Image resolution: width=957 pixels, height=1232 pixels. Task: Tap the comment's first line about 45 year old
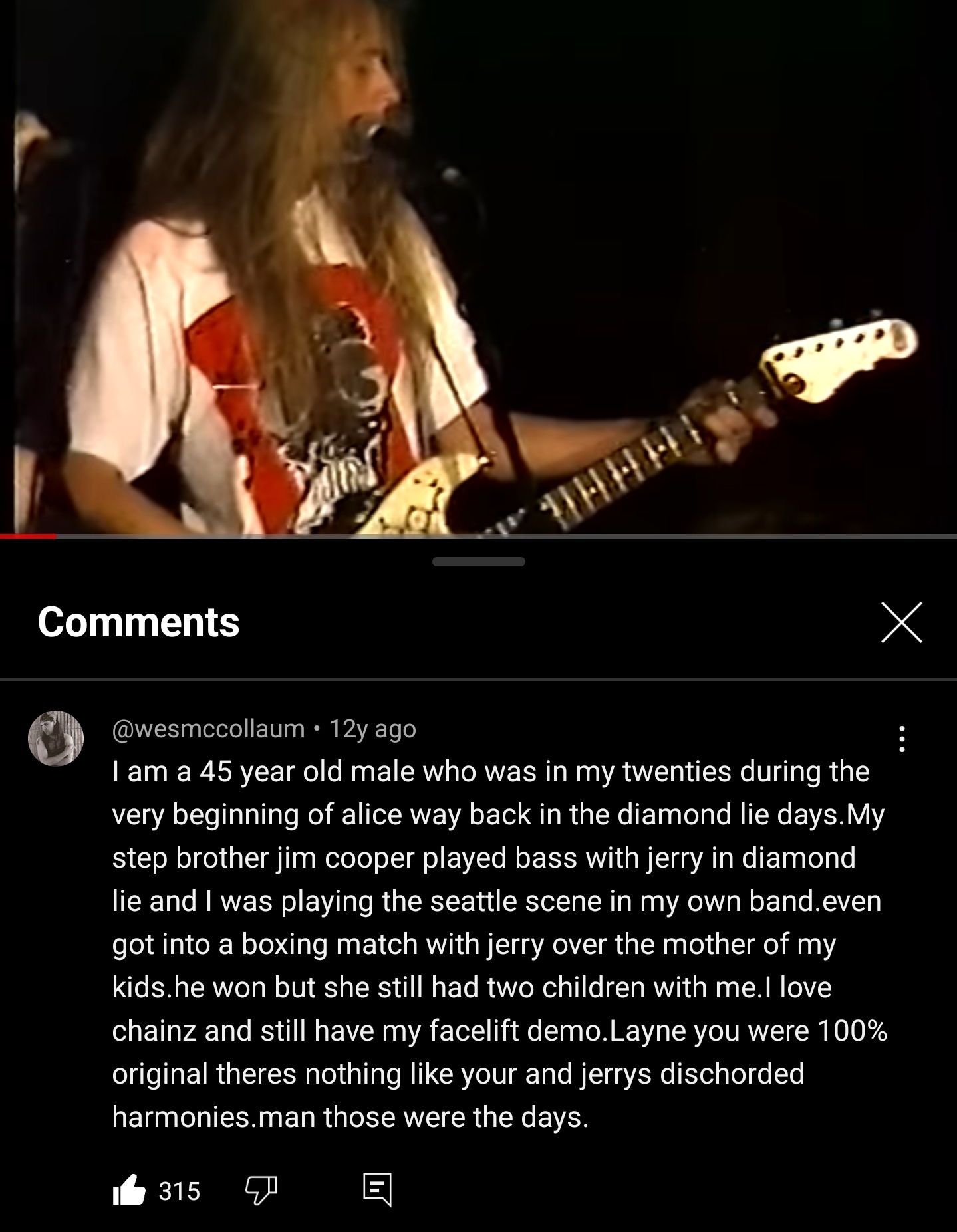coord(491,771)
